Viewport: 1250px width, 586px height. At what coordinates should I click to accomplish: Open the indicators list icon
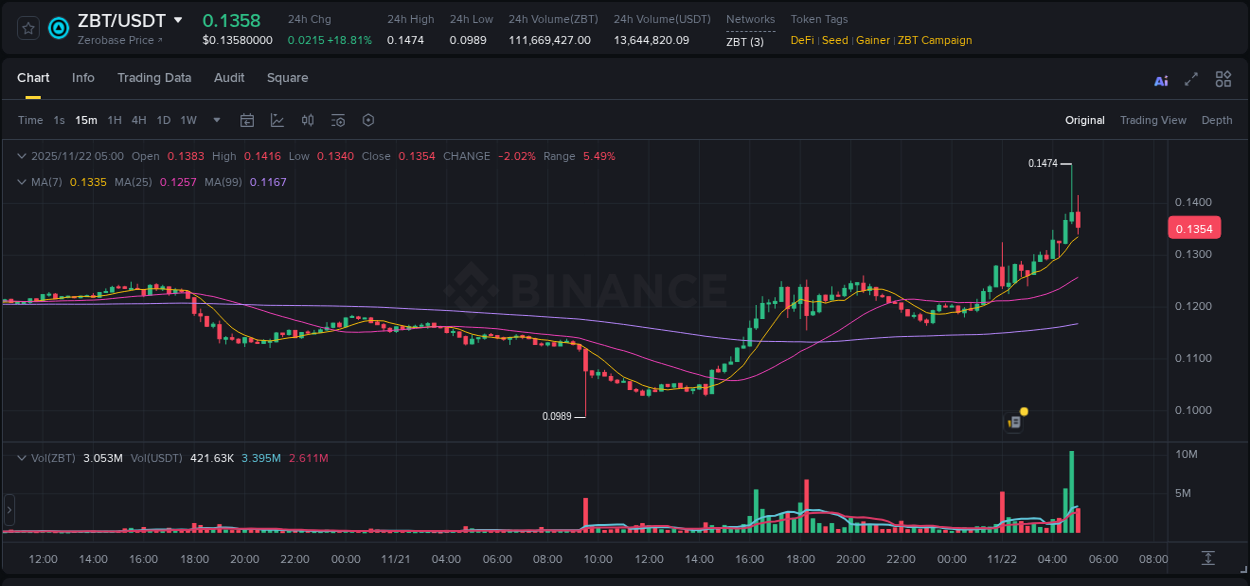point(338,120)
